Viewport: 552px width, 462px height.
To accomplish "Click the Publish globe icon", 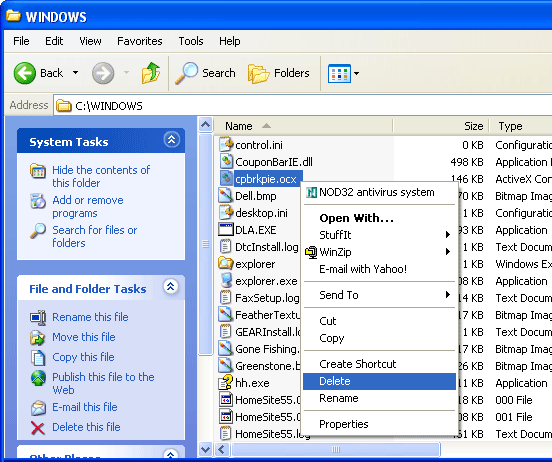I will point(38,378).
